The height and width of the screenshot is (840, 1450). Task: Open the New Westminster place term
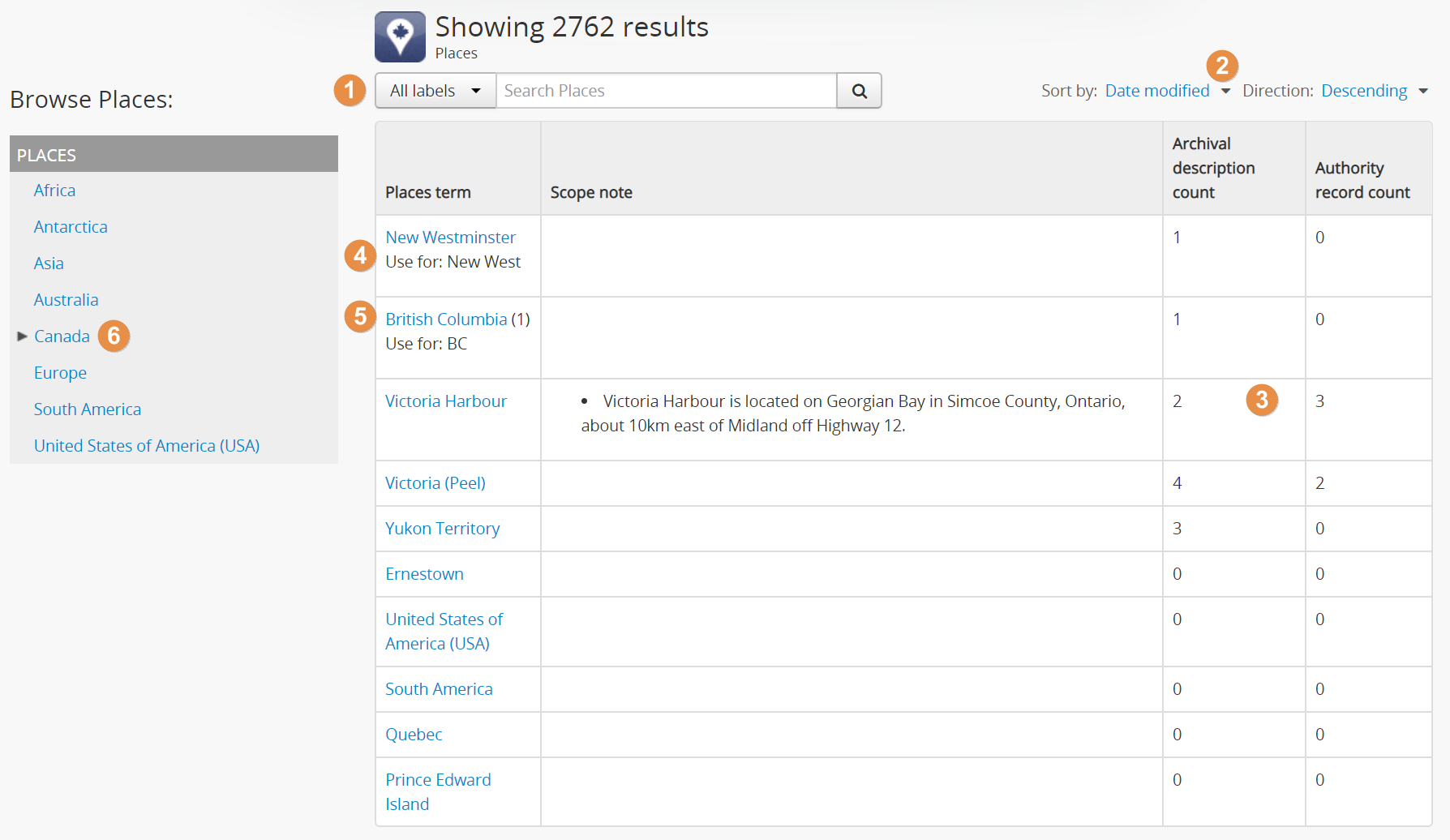[x=450, y=238]
